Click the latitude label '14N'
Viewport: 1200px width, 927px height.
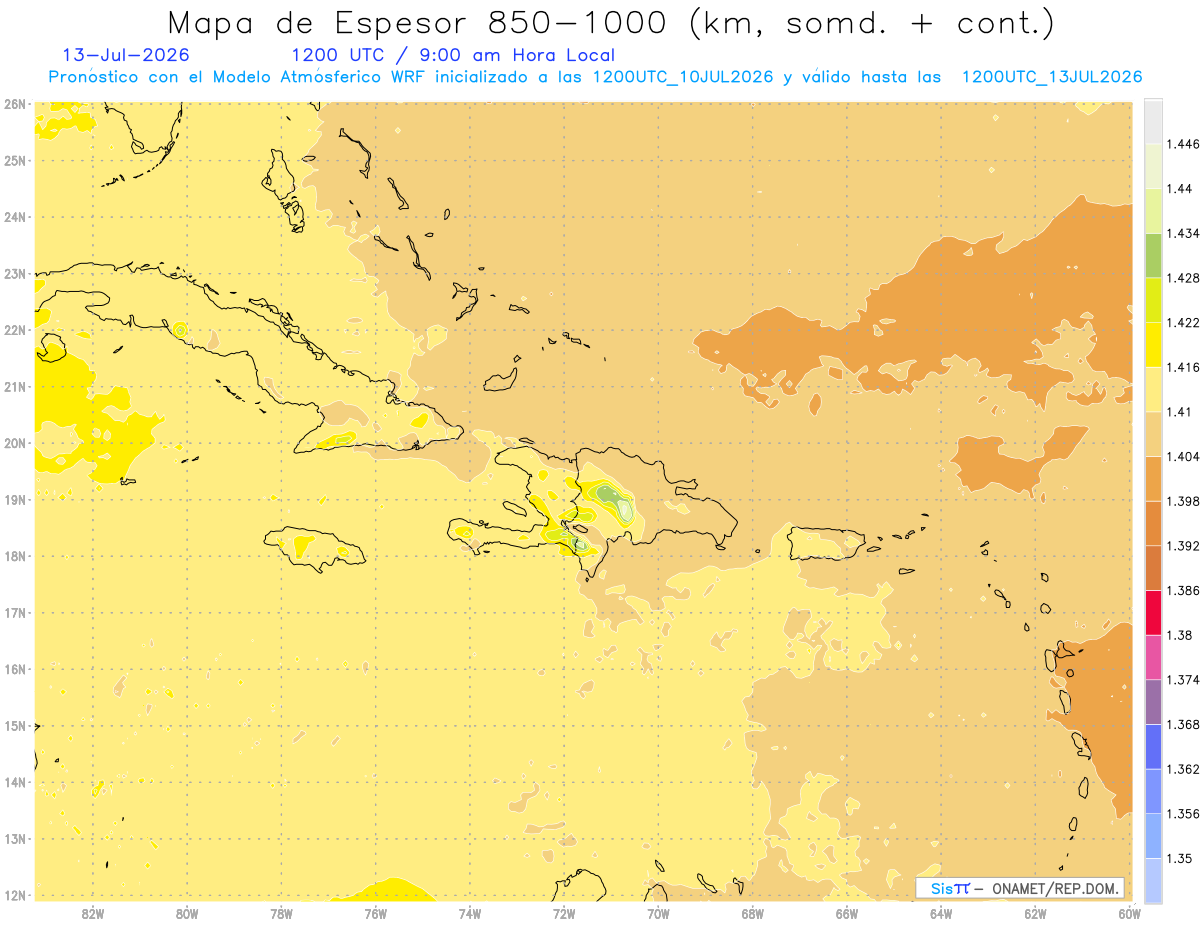[15, 782]
